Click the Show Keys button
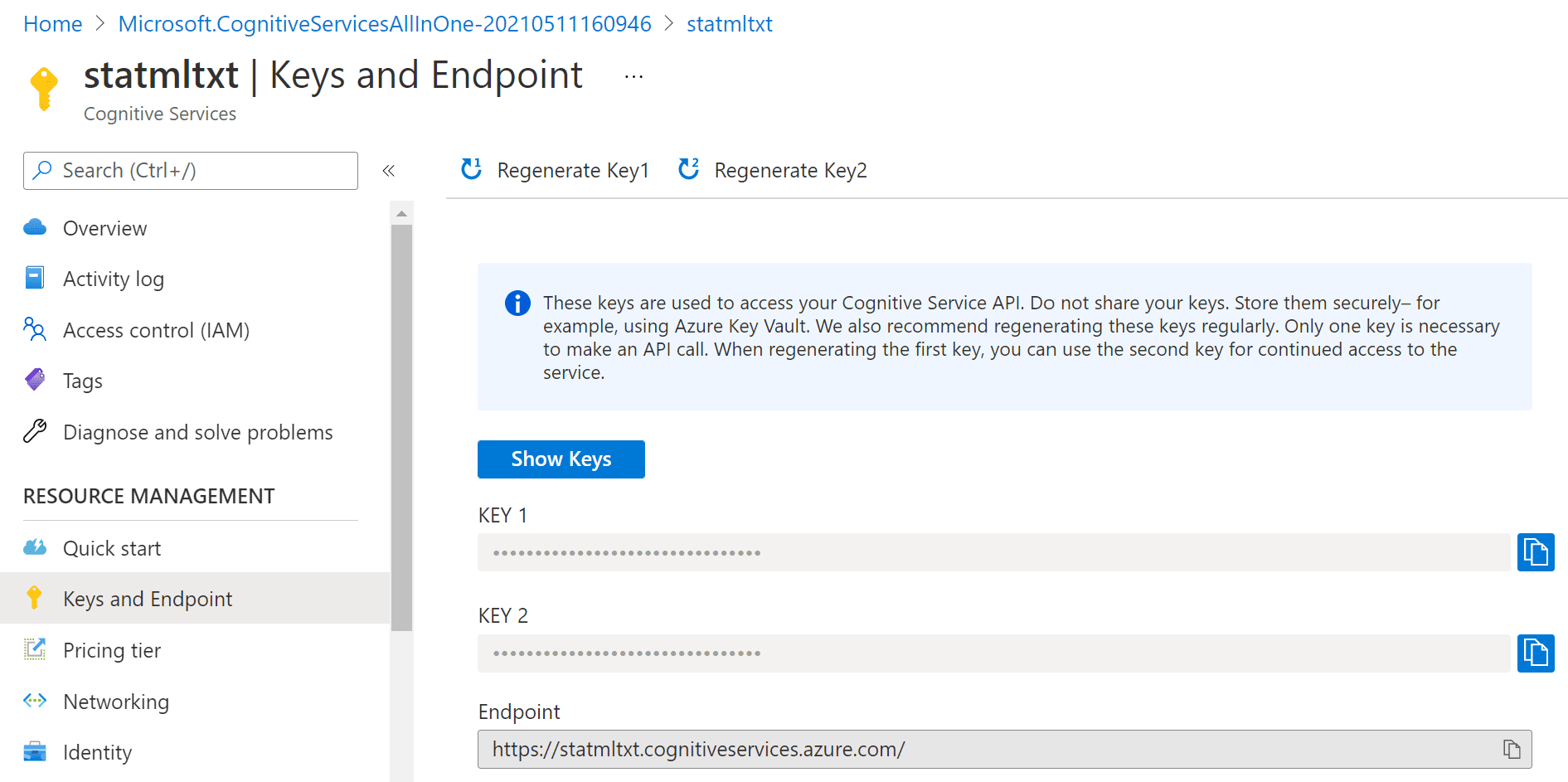1568x782 pixels. tap(561, 459)
